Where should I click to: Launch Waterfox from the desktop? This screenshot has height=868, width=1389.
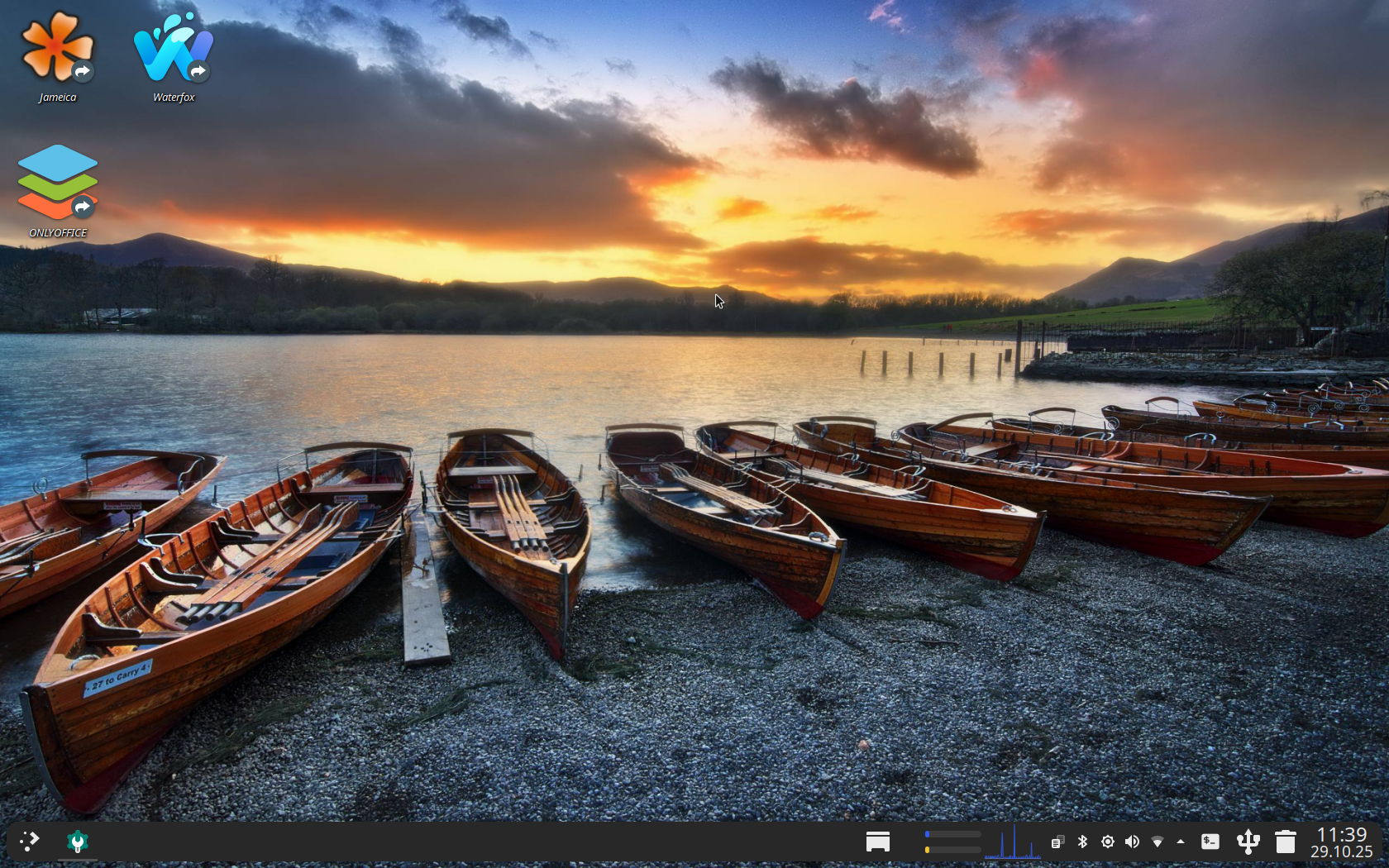click(174, 56)
